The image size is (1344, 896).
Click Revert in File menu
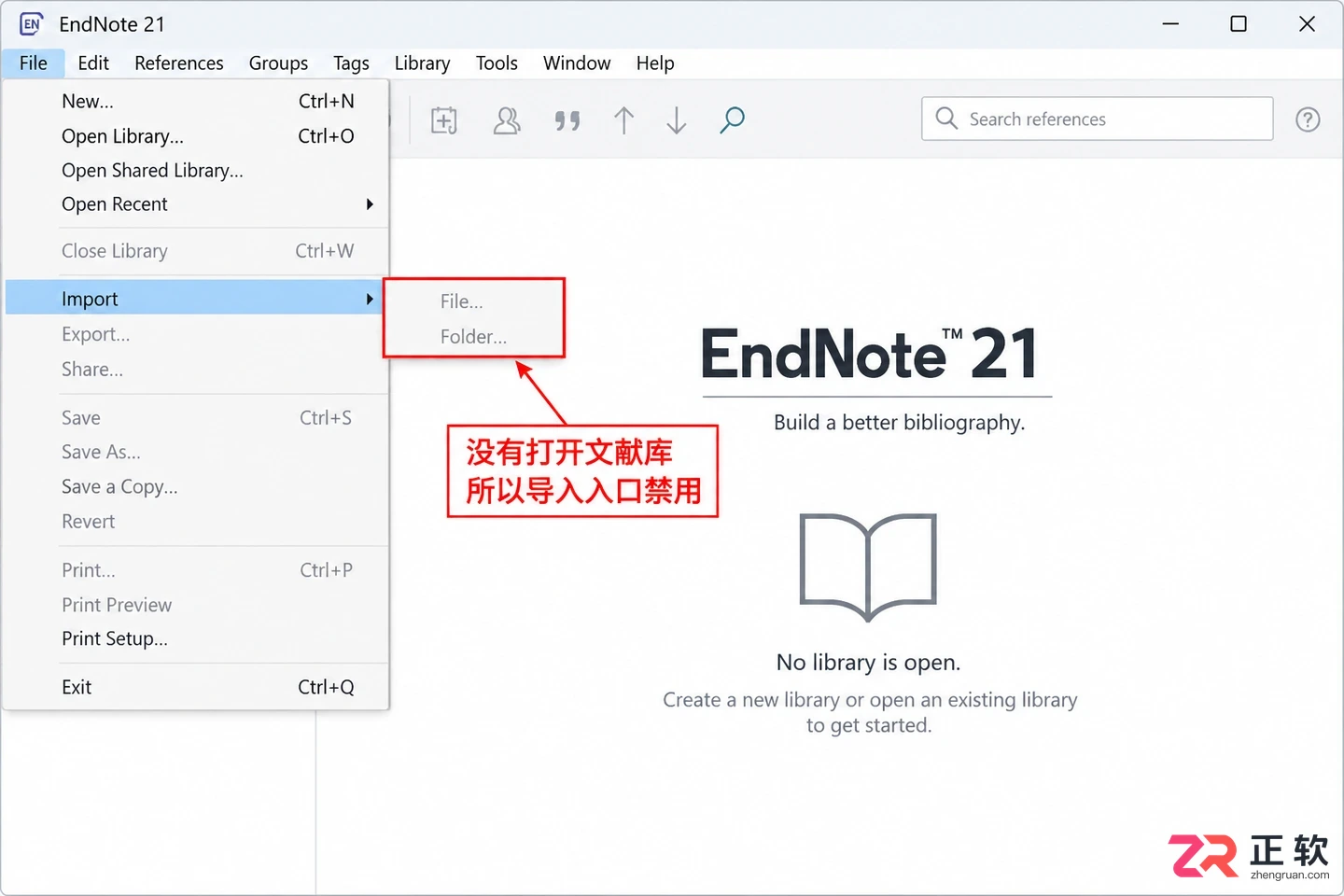click(x=196, y=522)
